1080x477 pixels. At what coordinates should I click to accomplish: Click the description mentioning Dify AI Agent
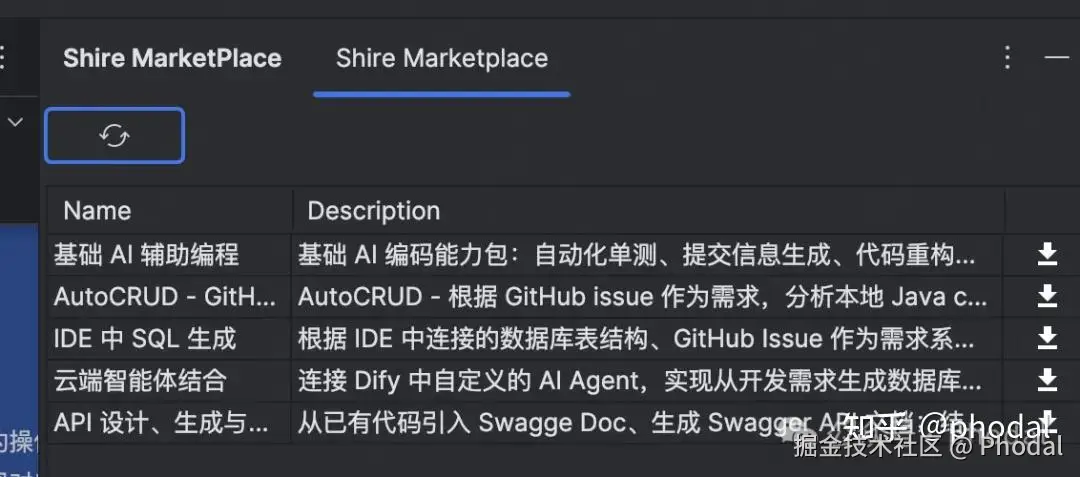(x=640, y=381)
